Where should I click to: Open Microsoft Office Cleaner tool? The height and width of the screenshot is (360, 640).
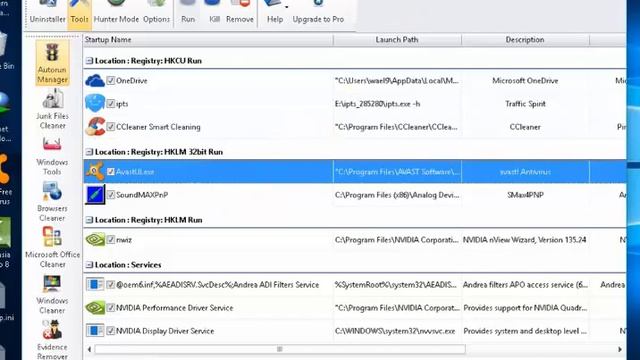(52, 248)
